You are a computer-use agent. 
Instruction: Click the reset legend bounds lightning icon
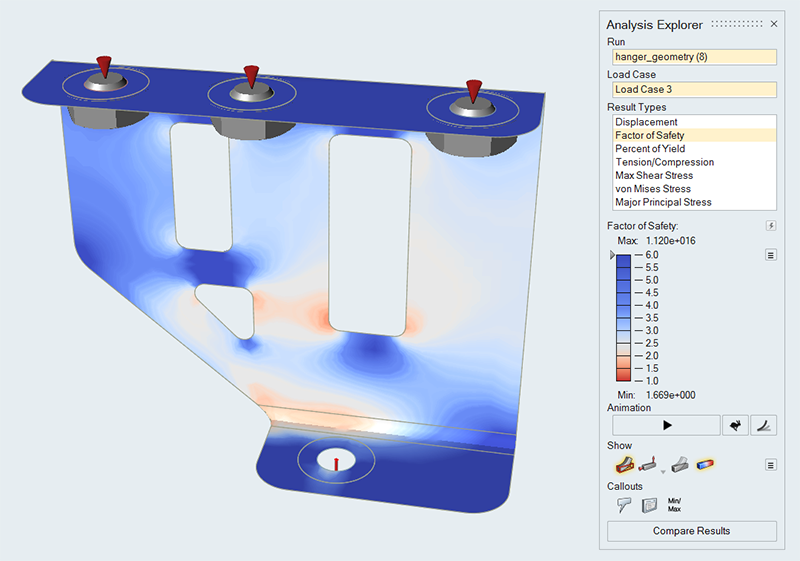point(771,226)
